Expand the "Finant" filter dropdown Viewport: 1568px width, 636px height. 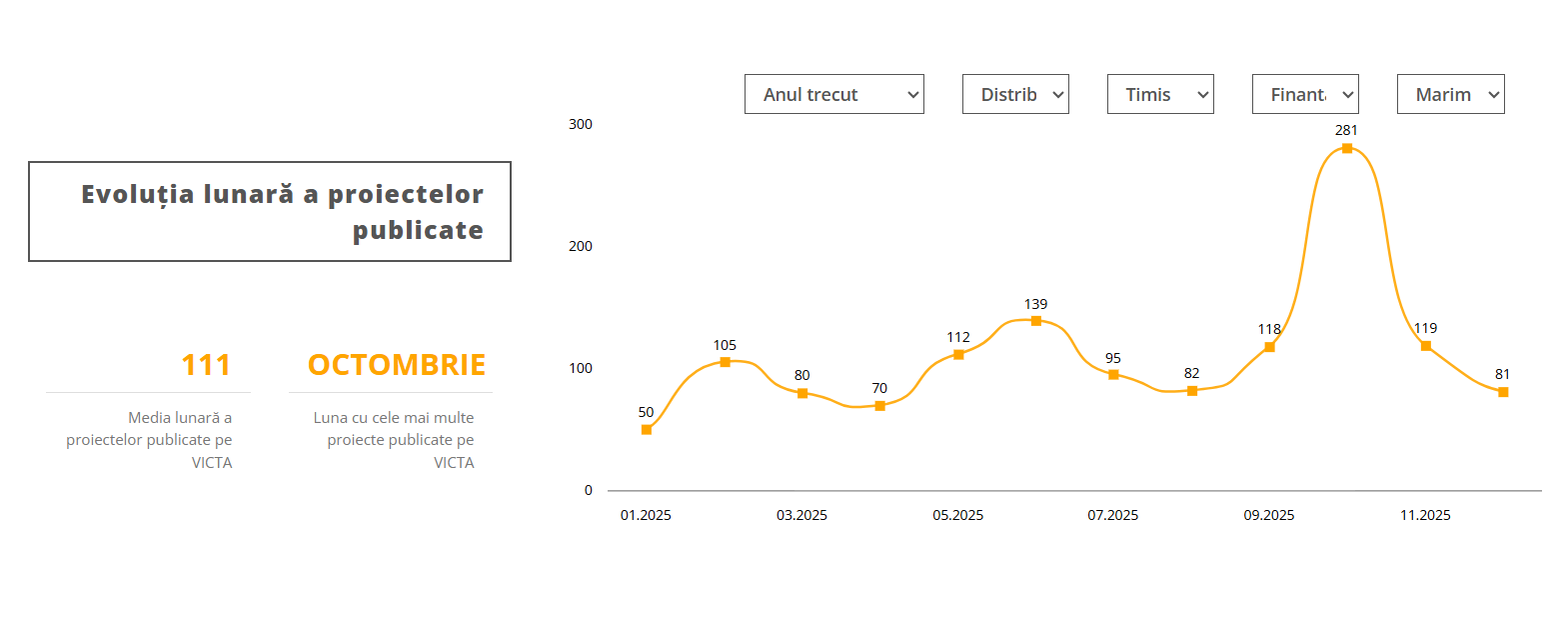point(1305,94)
